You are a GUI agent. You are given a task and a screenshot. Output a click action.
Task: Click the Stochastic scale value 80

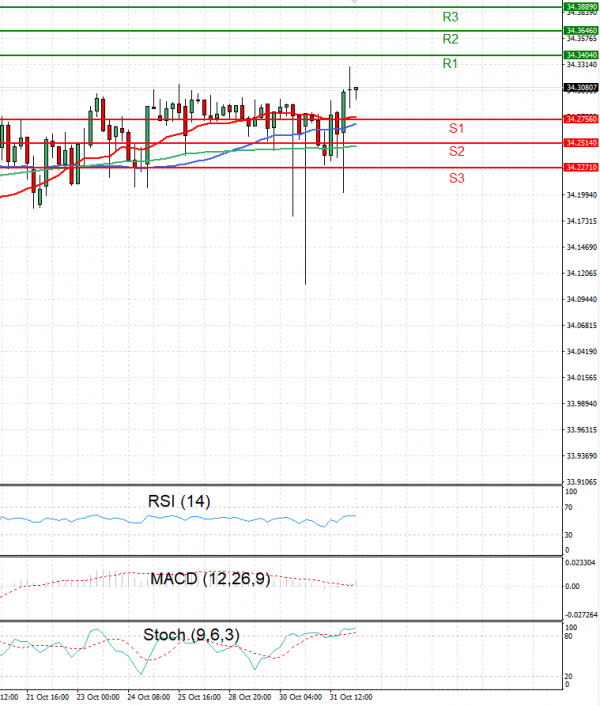click(x=569, y=637)
